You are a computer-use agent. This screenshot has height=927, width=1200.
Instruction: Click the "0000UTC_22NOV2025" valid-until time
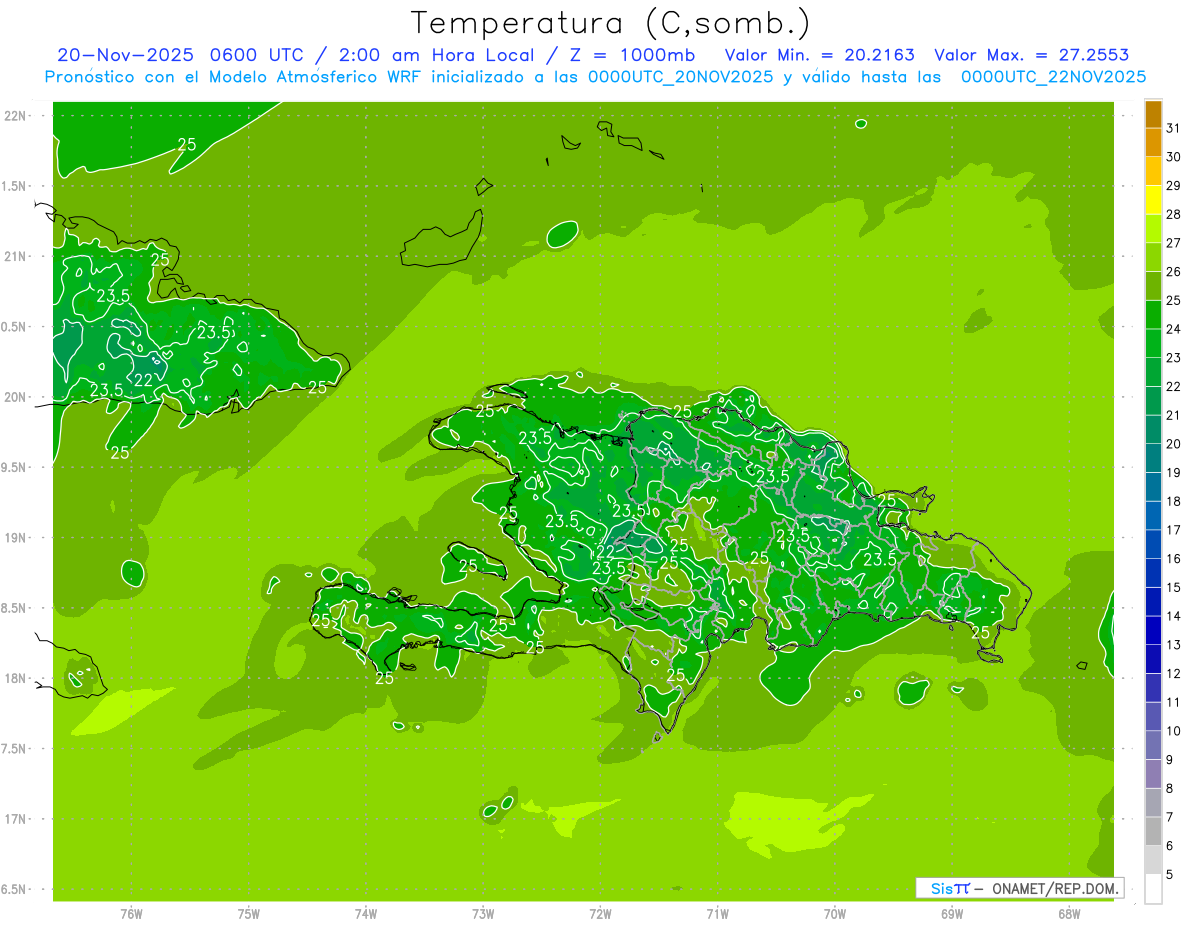pyautogui.click(x=1053, y=76)
